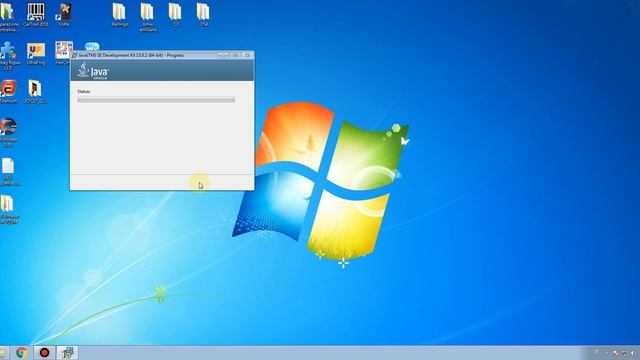Open the Baningo folder on desktop
Image resolution: width=640 pixels, height=360 pixels.
tap(120, 15)
